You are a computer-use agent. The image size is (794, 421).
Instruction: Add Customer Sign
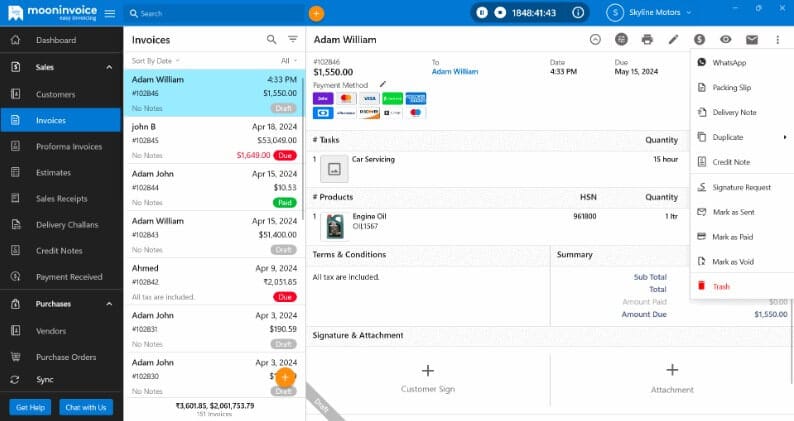[428, 378]
